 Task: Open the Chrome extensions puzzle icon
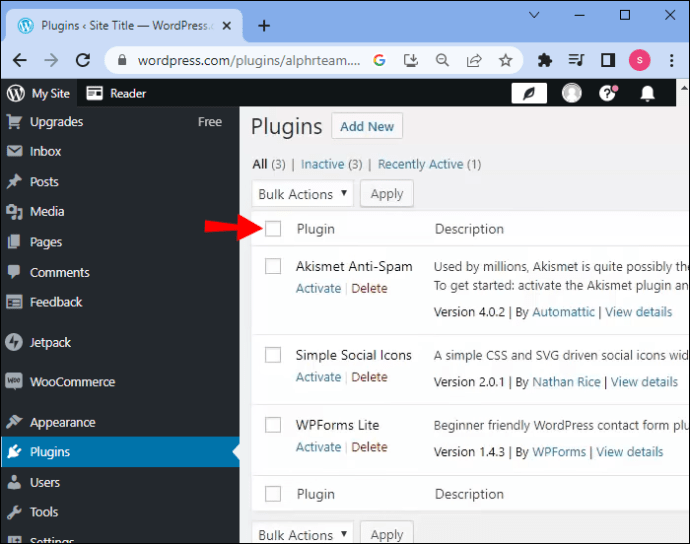tap(545, 60)
